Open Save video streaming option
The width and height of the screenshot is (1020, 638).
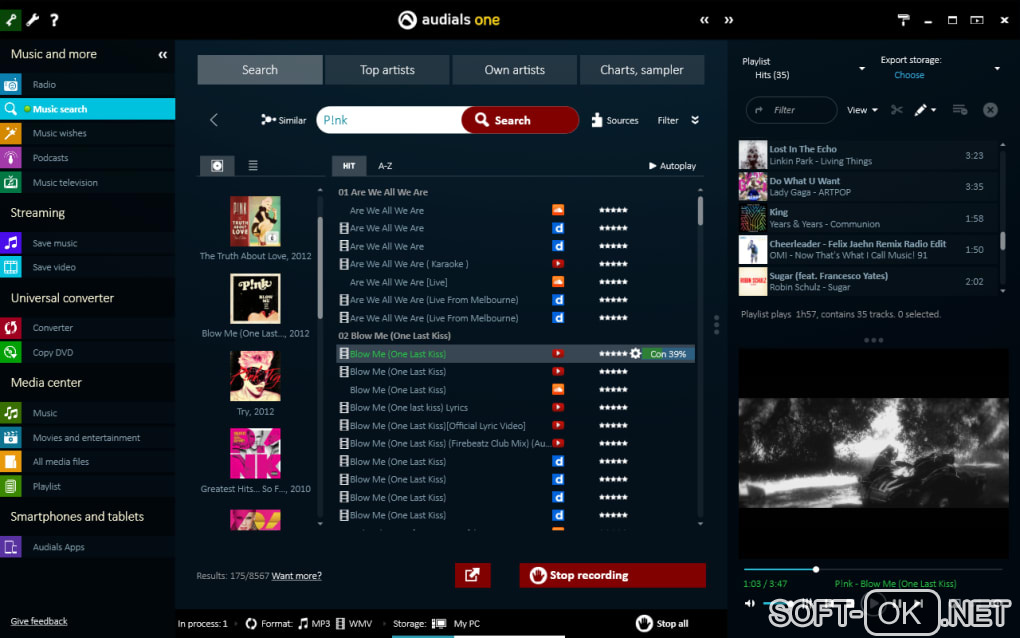[87, 267]
